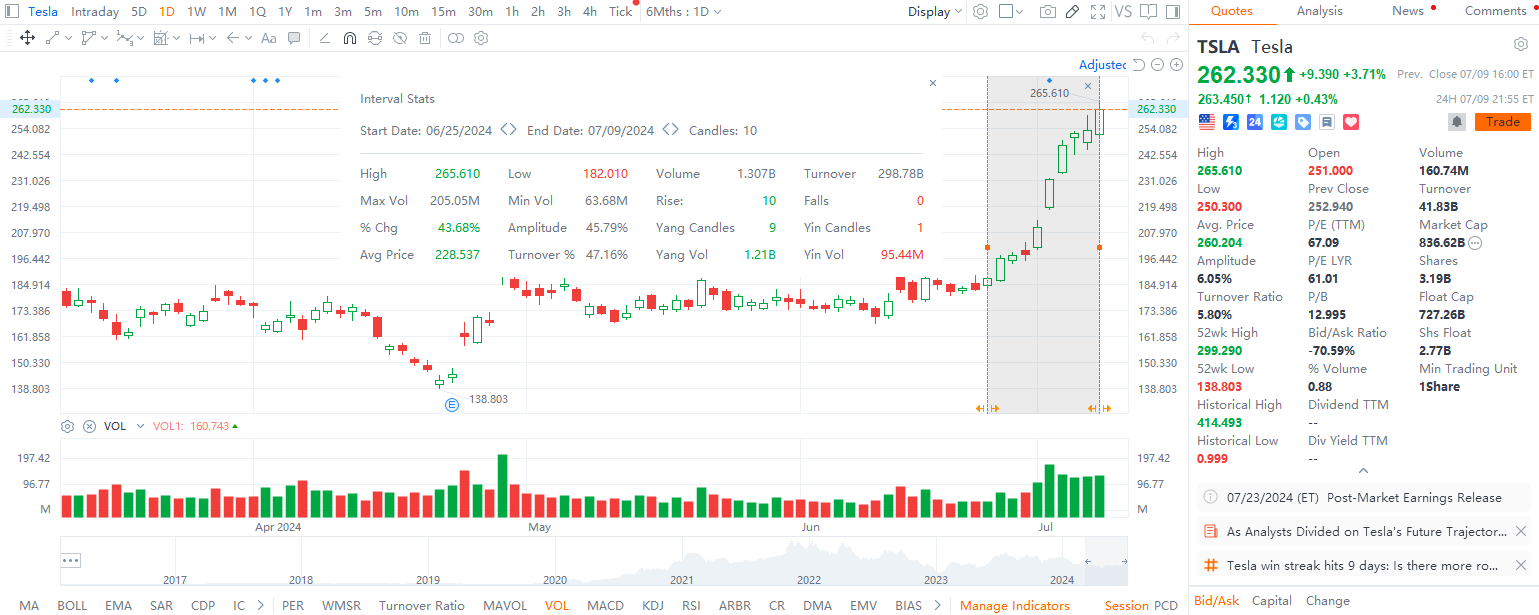Set a price alert with bell icon
Screen dimensions: 1539x615
pos(1457,122)
